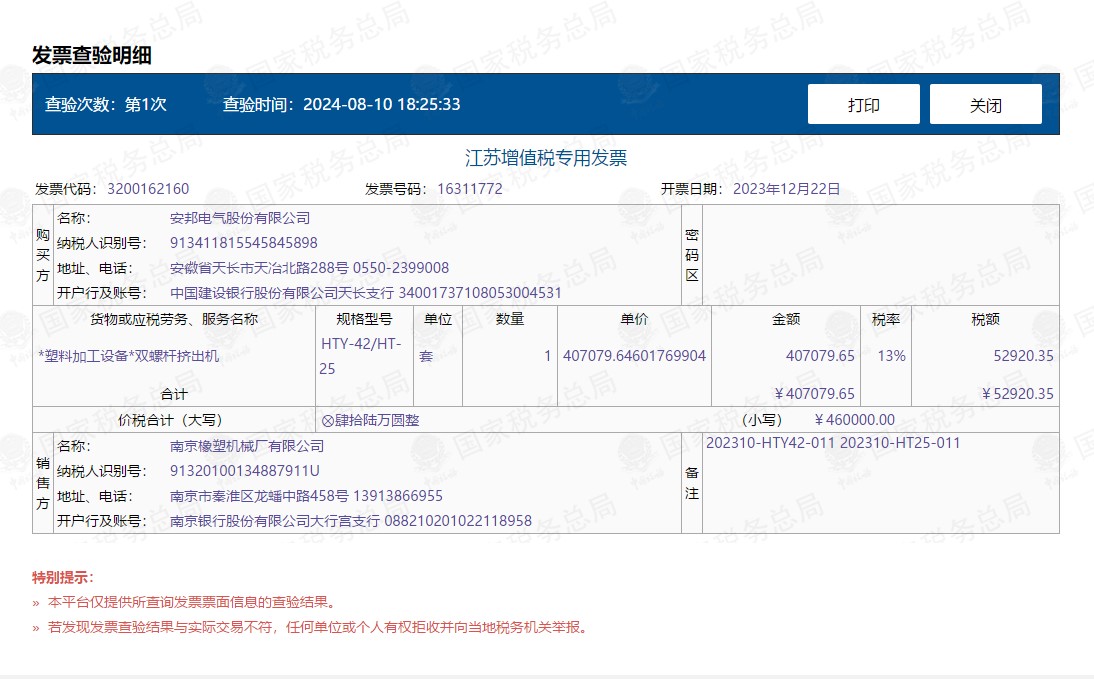Click buyer address 安徽省天长市天冶北路288号
This screenshot has height=679, width=1094.
259,268
